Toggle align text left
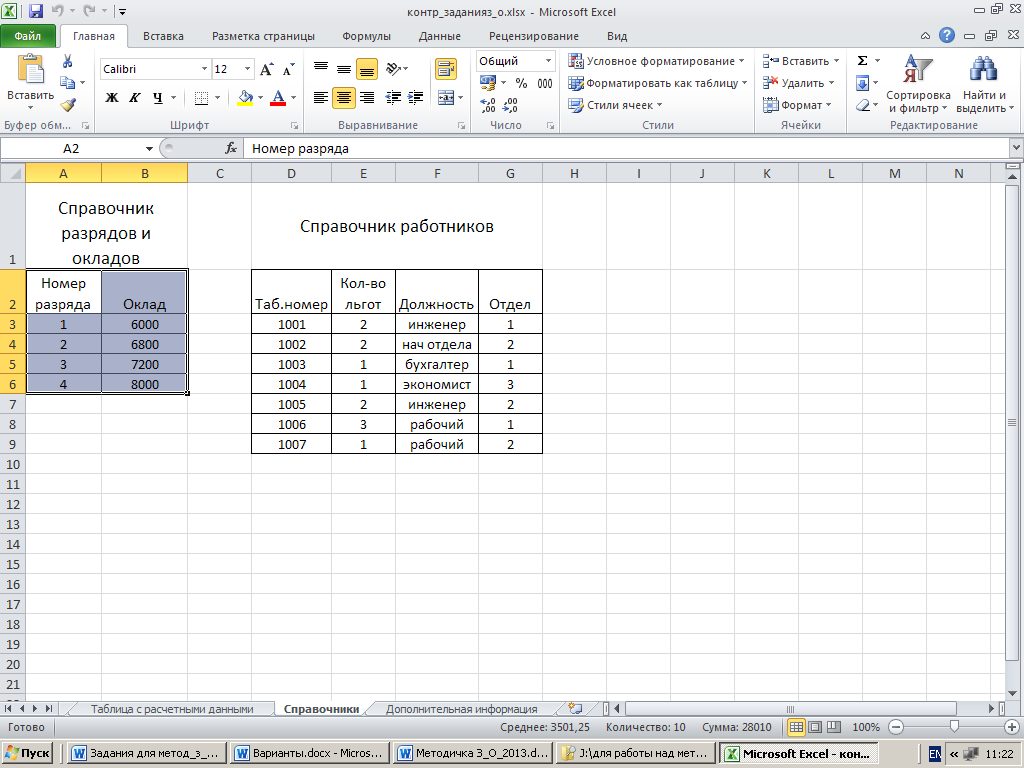This screenshot has height=768, width=1024. click(x=321, y=98)
